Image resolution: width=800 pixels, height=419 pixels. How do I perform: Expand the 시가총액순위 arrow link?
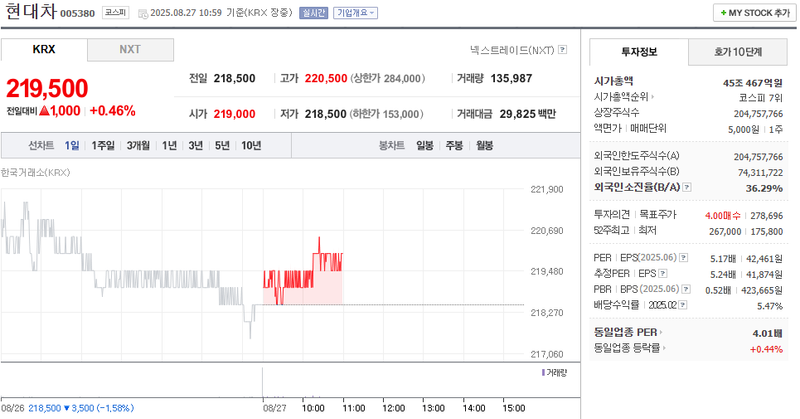click(x=653, y=96)
